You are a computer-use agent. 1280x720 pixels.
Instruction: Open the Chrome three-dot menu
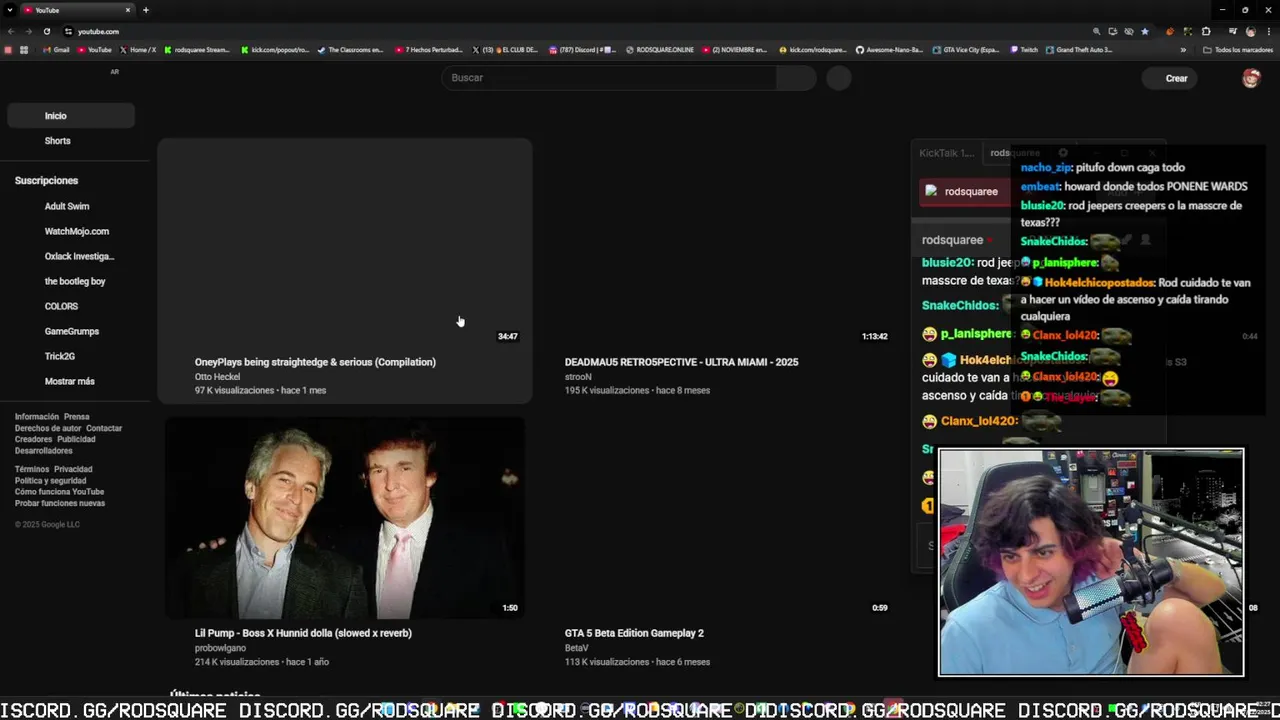[x=1268, y=31]
